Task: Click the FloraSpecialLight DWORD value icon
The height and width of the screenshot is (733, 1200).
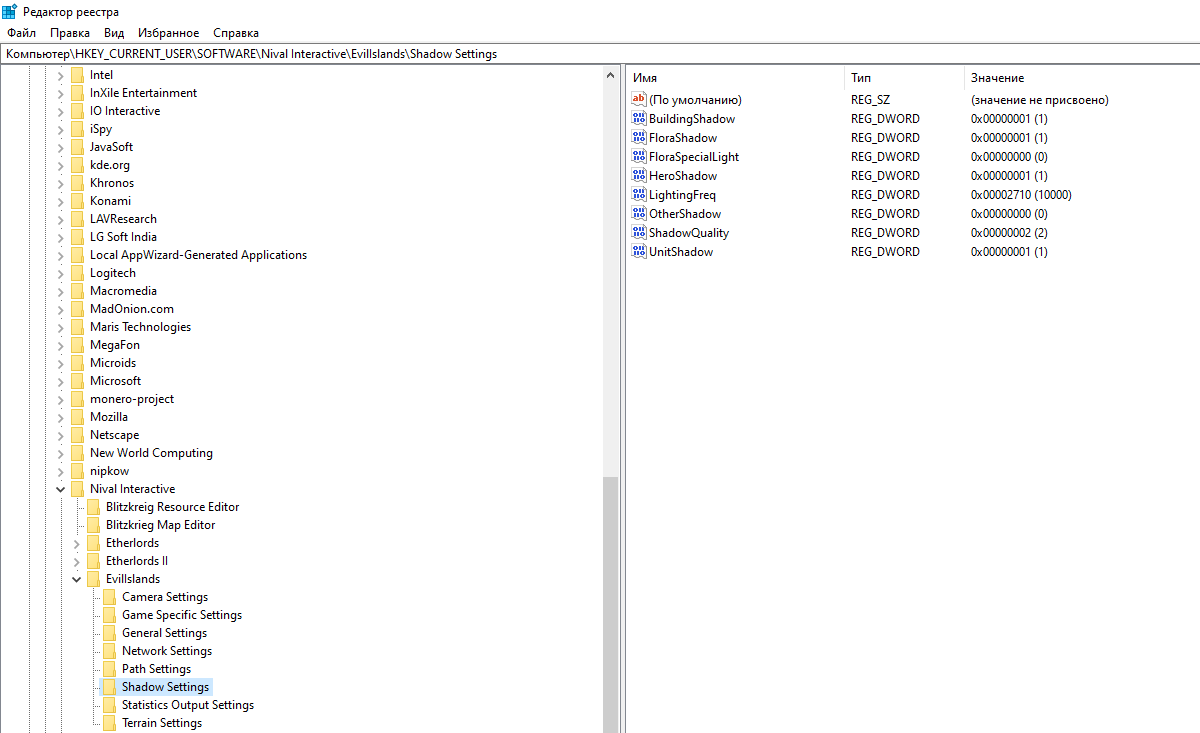Action: coord(640,157)
